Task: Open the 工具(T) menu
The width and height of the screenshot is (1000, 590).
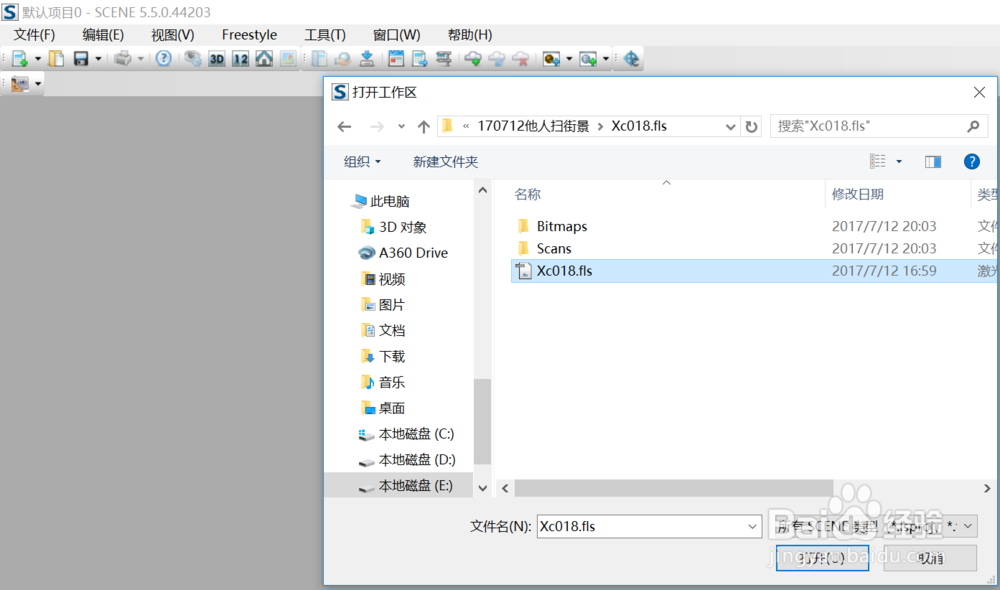Action: 325,34
